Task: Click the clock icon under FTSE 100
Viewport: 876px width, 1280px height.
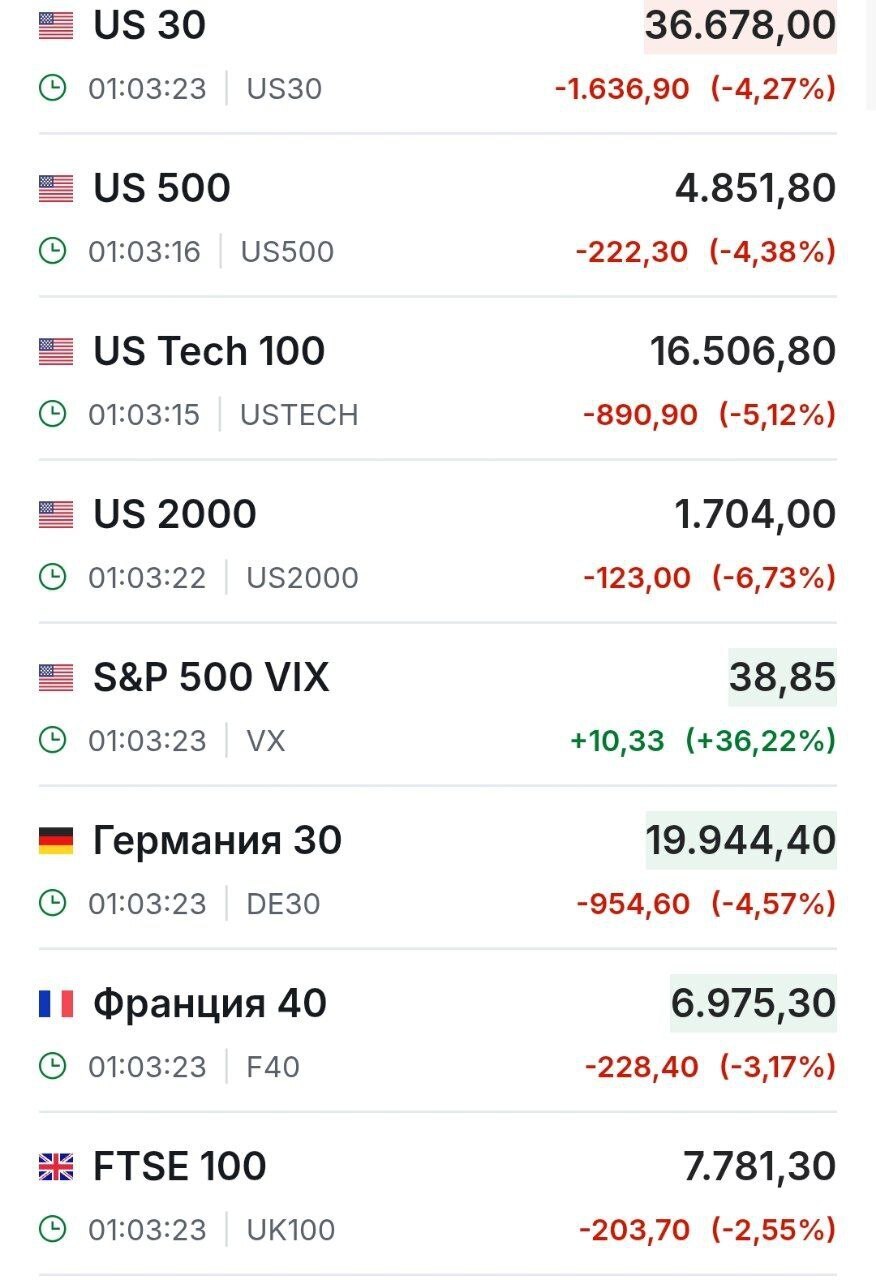Action: click(52, 1229)
